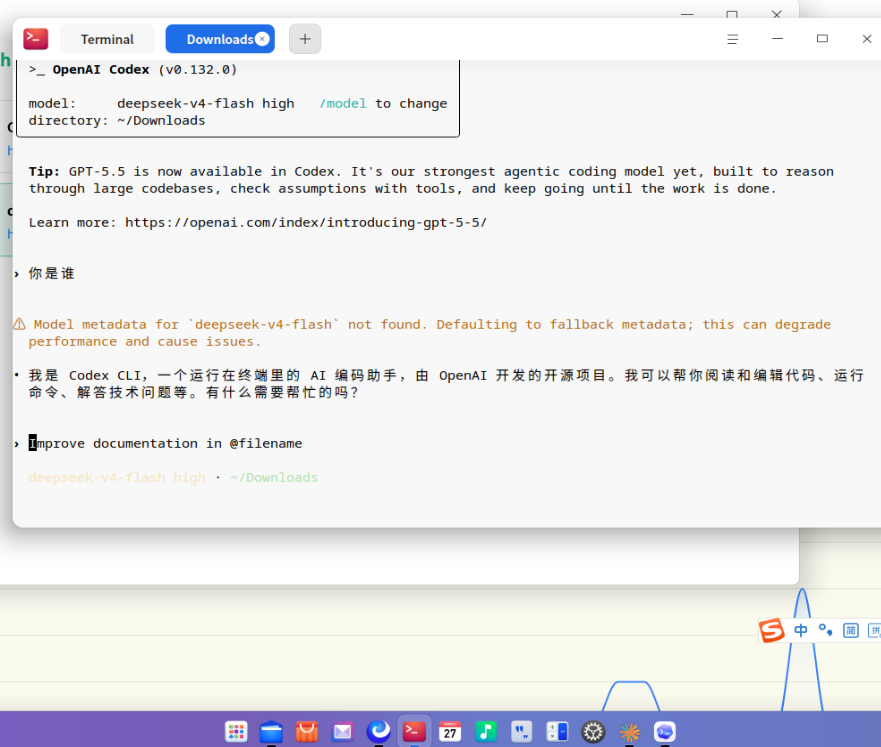Click the introducing-gpt-5-5 URL
881x747 pixels.
click(x=306, y=222)
